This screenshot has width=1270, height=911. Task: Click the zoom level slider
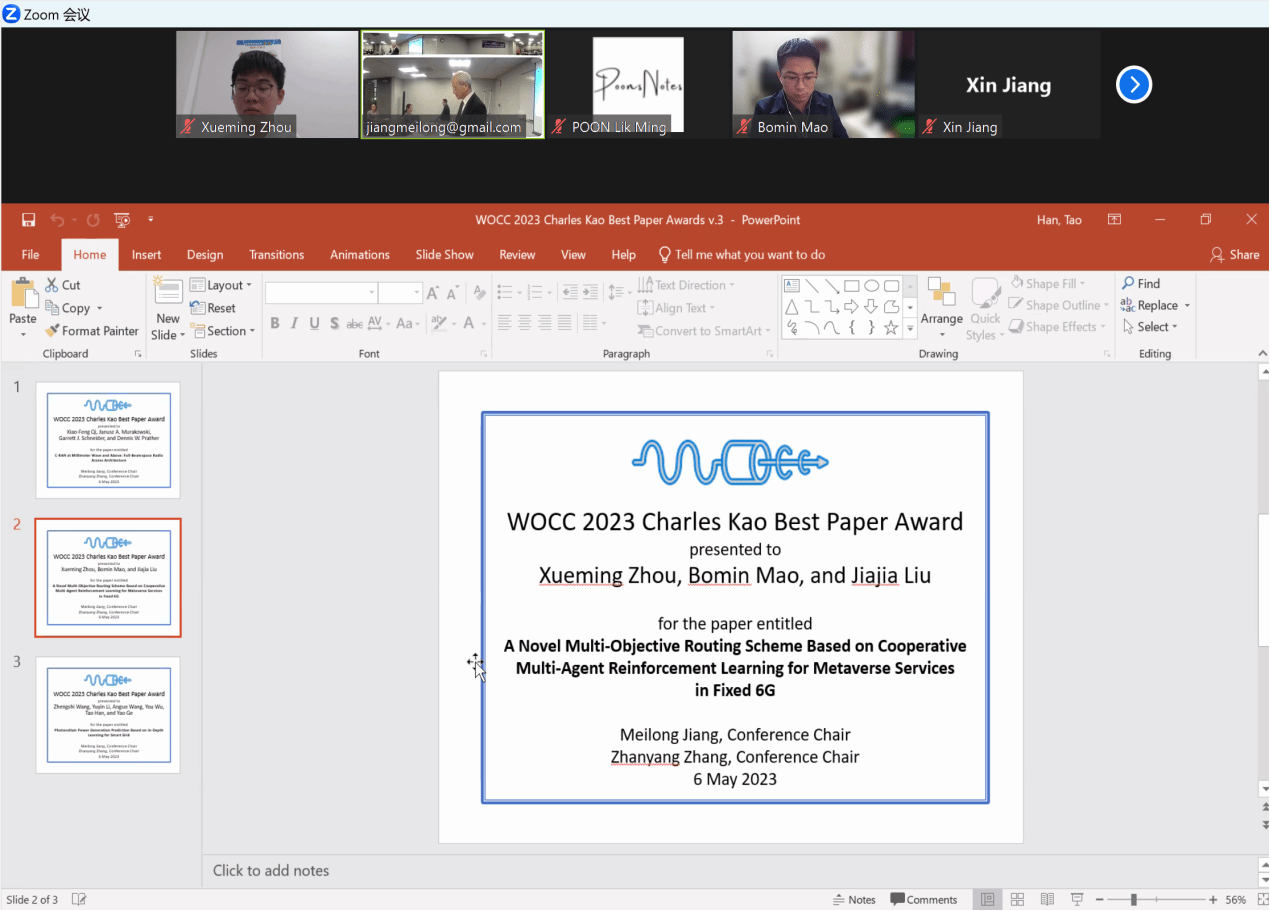[x=1134, y=900]
